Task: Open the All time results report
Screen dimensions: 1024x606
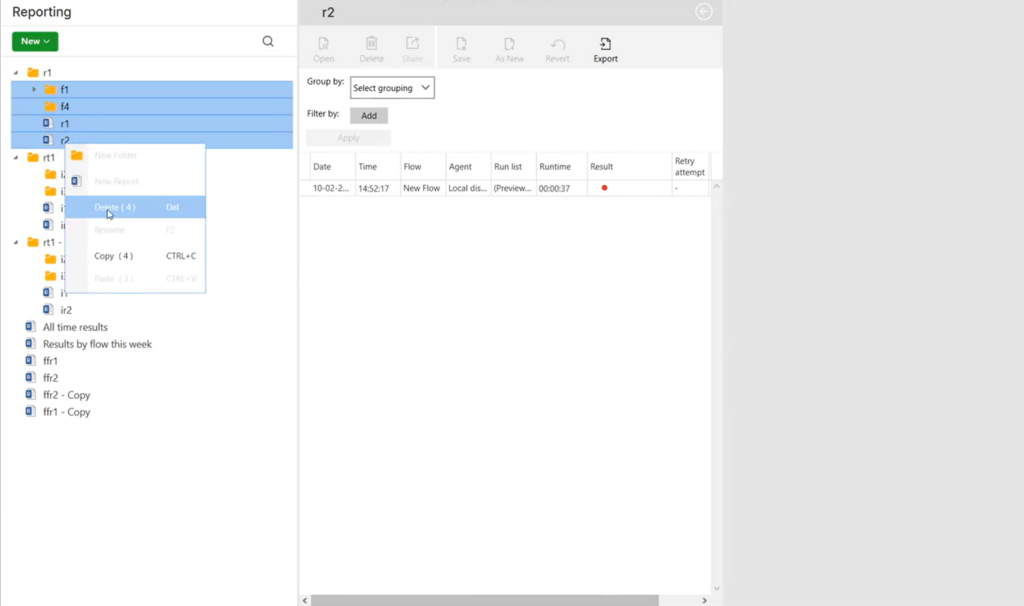Action: (75, 327)
